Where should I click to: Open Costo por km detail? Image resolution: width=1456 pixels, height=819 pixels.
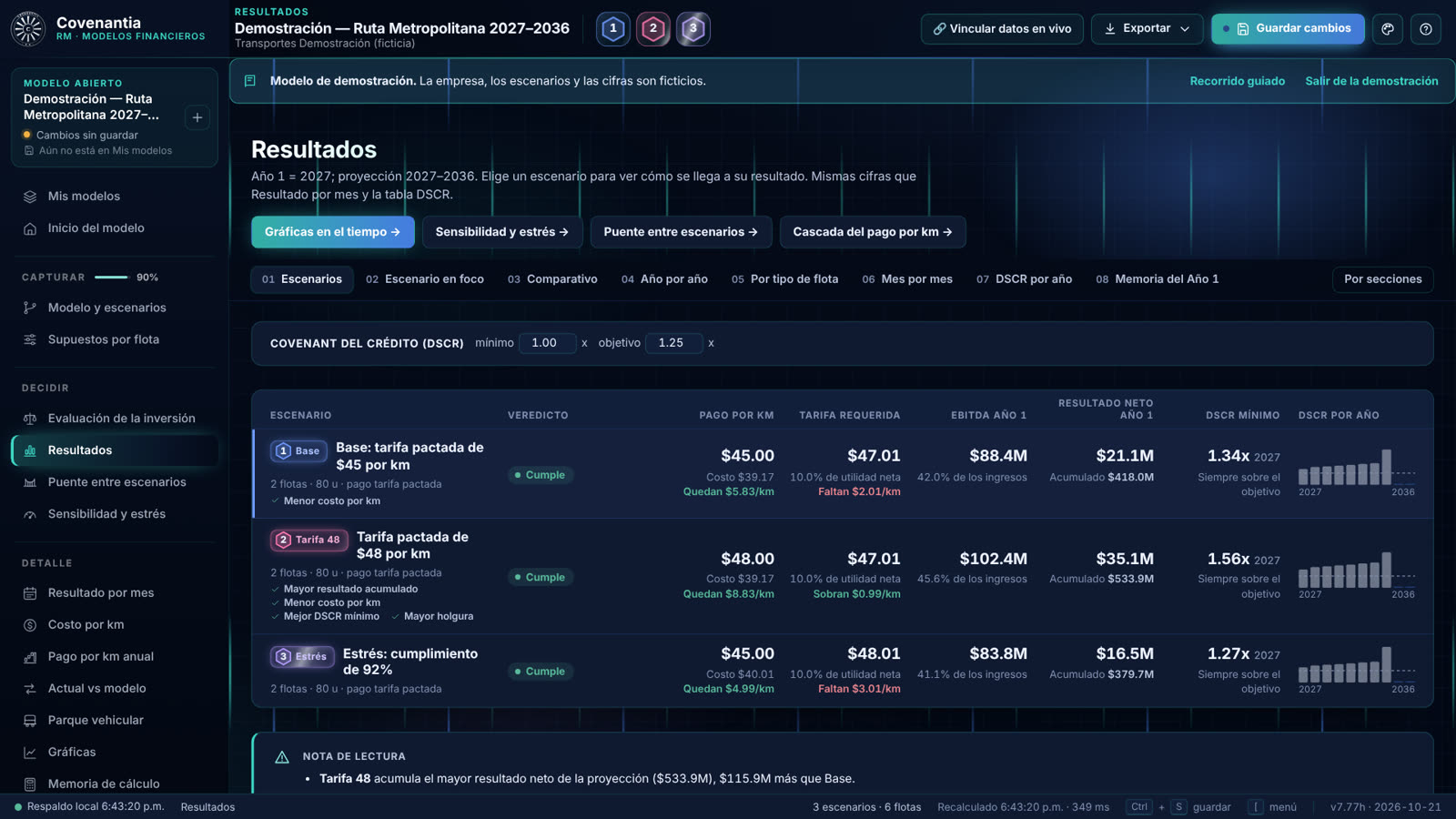pos(115,625)
